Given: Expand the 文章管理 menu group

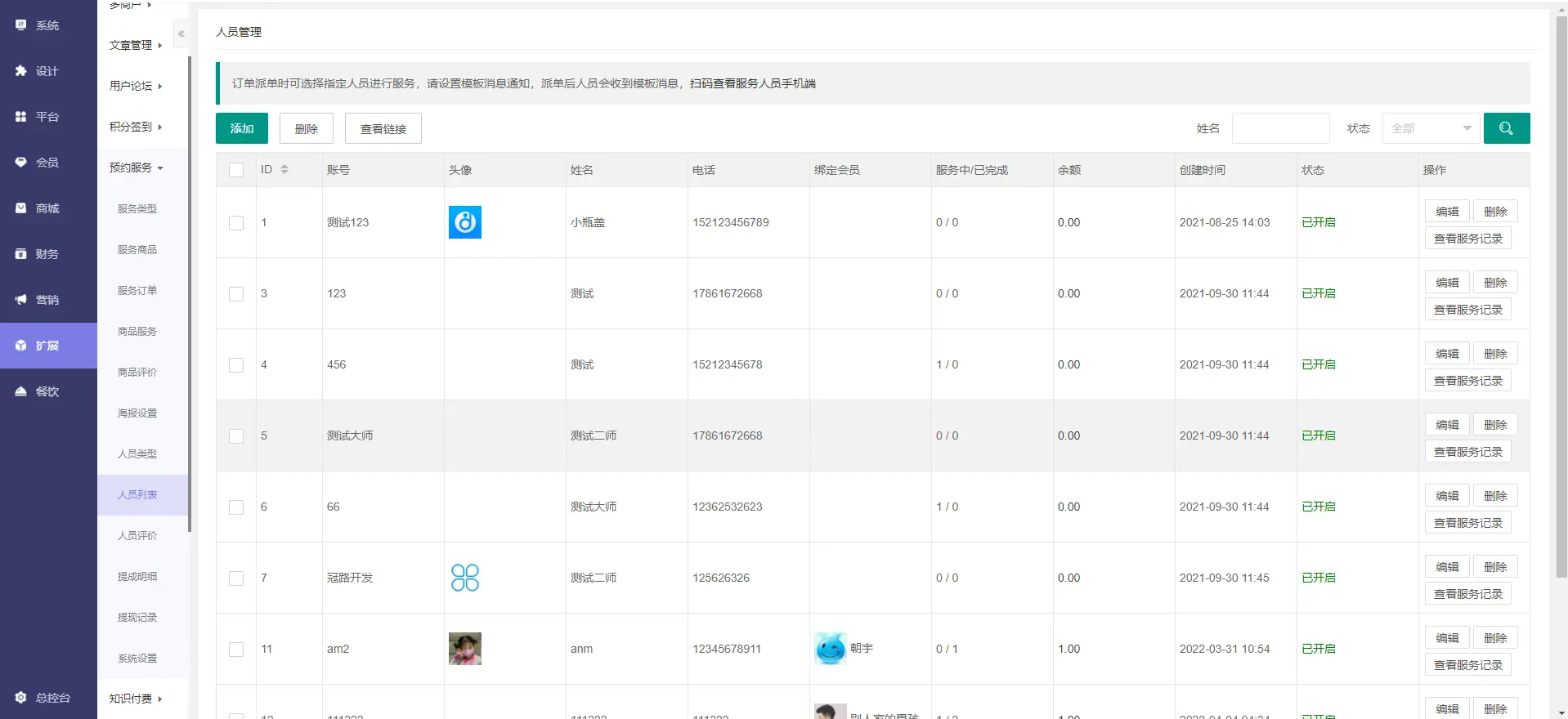Looking at the screenshot, I should pyautogui.click(x=136, y=45).
